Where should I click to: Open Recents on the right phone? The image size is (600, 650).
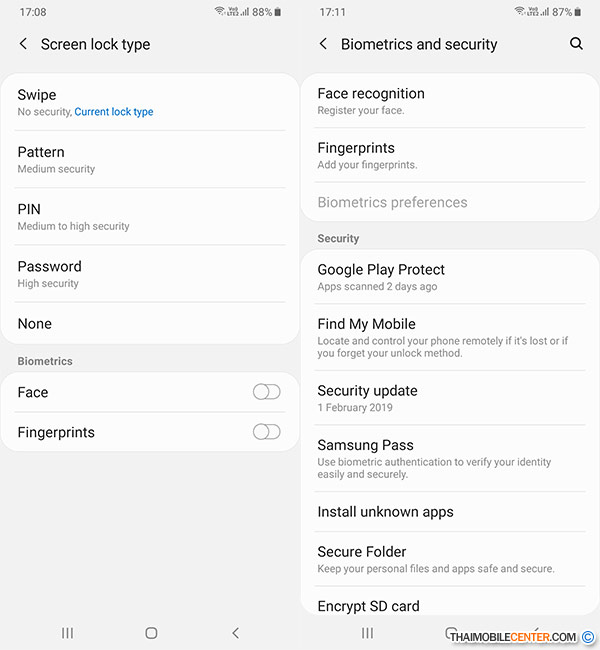pyautogui.click(x=368, y=633)
